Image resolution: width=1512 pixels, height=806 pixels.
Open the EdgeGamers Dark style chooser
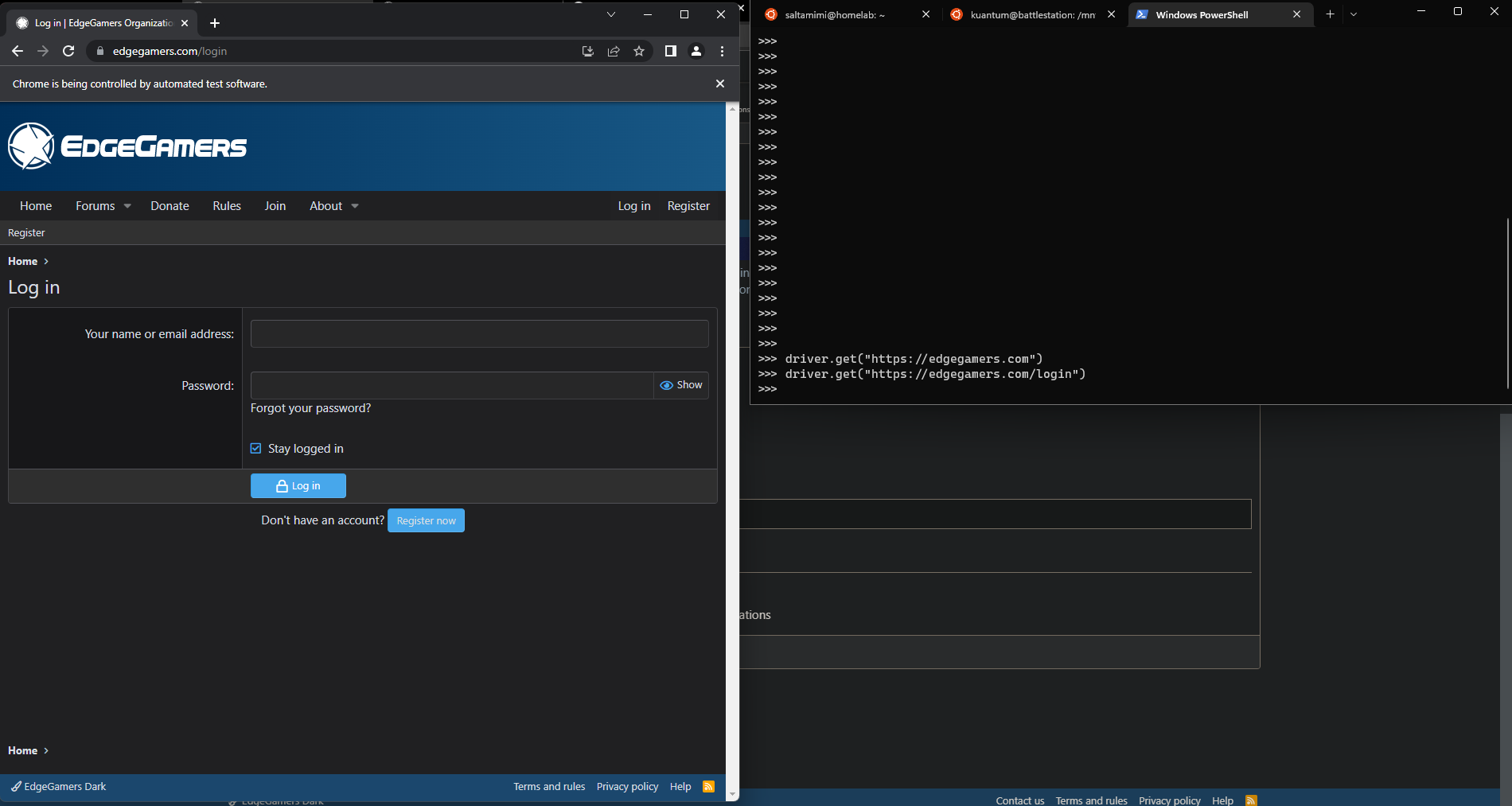click(58, 787)
